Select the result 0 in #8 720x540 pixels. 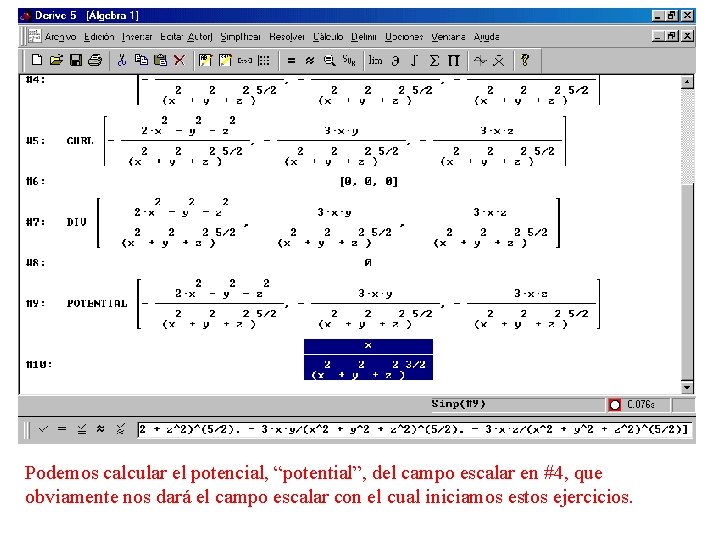click(368, 263)
